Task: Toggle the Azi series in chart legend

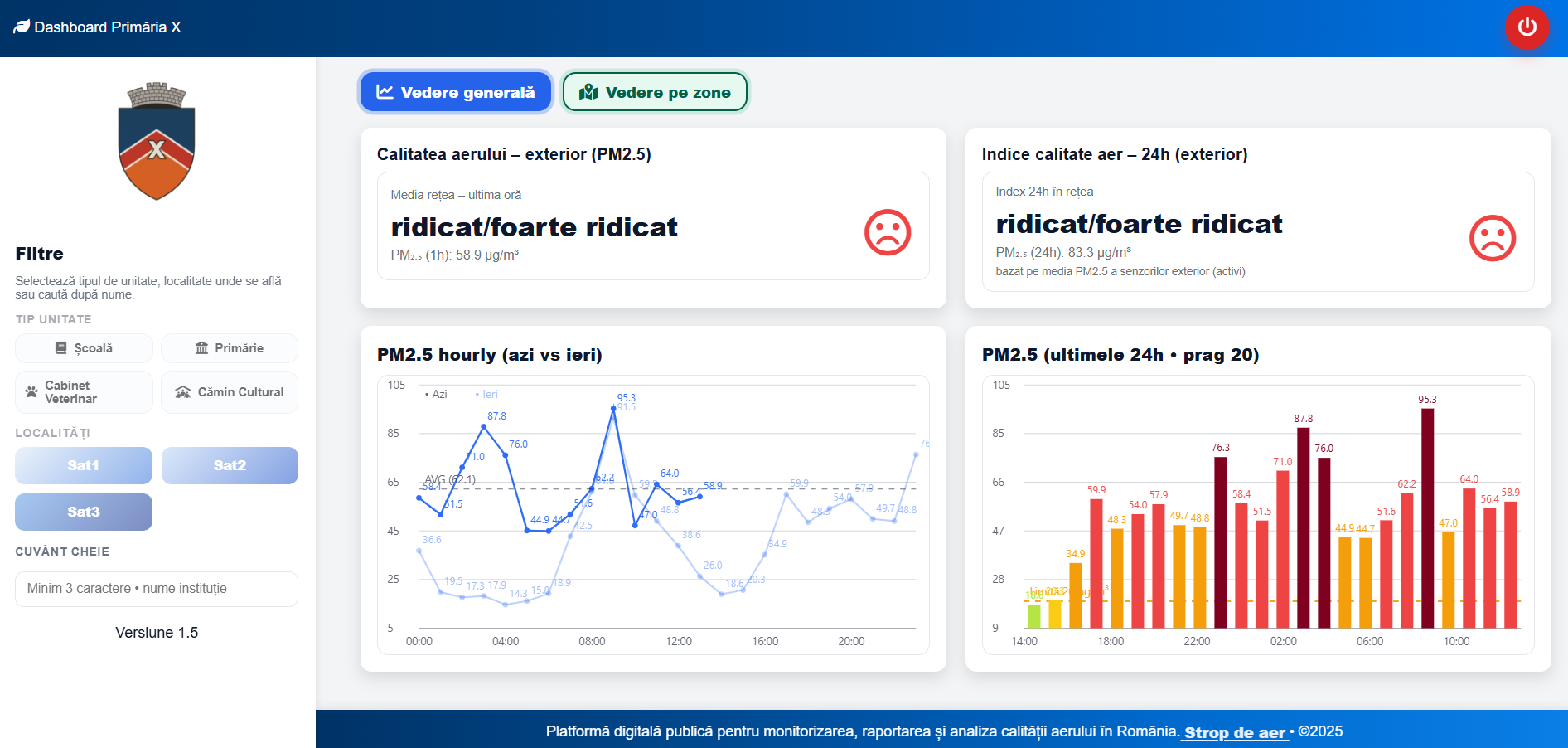Action: [436, 395]
